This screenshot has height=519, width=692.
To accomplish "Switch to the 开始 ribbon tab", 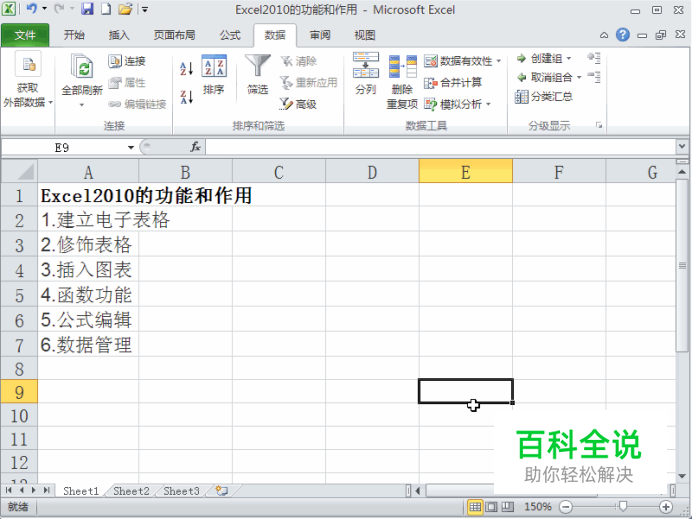I will (x=74, y=35).
